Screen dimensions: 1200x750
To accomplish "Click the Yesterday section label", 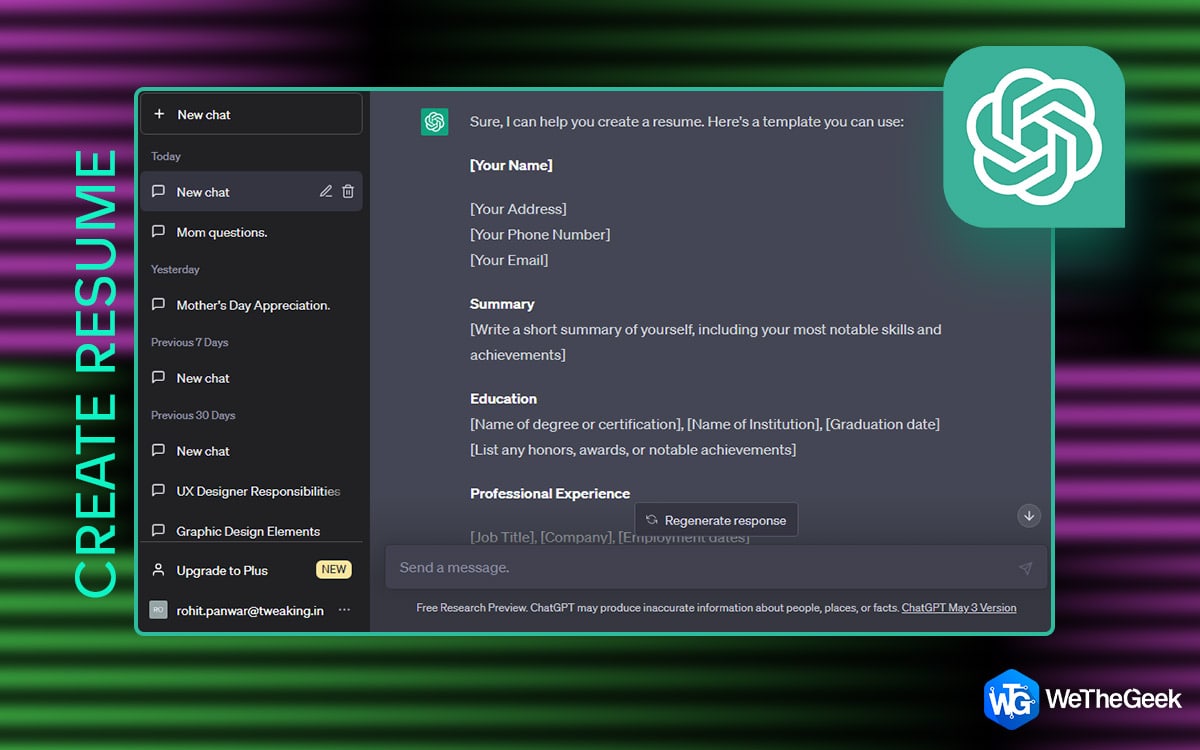I will click(x=175, y=269).
